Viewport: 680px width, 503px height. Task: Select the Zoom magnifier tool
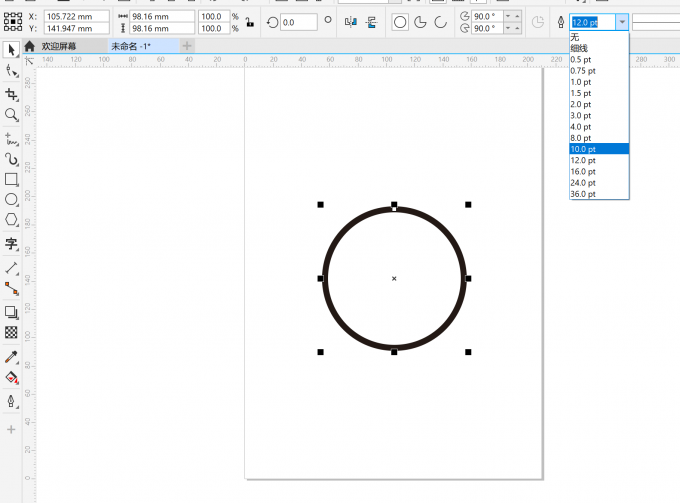click(x=11, y=115)
